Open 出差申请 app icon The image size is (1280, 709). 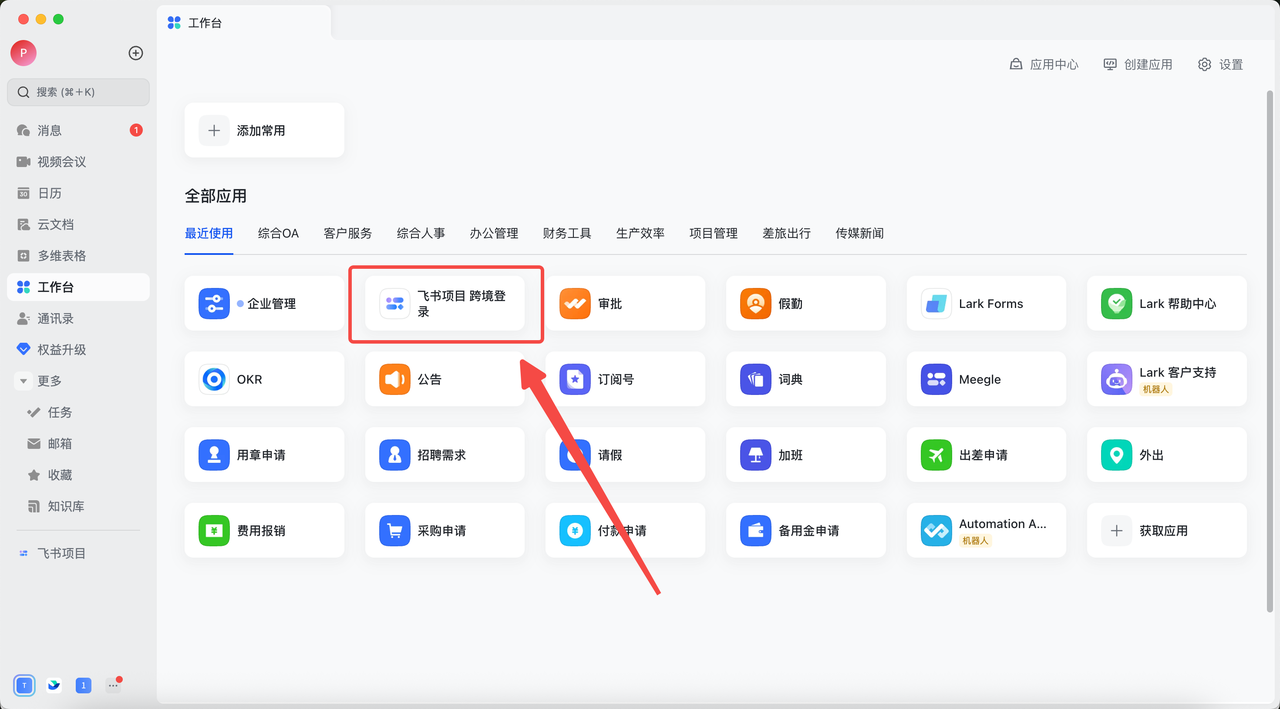click(936, 455)
